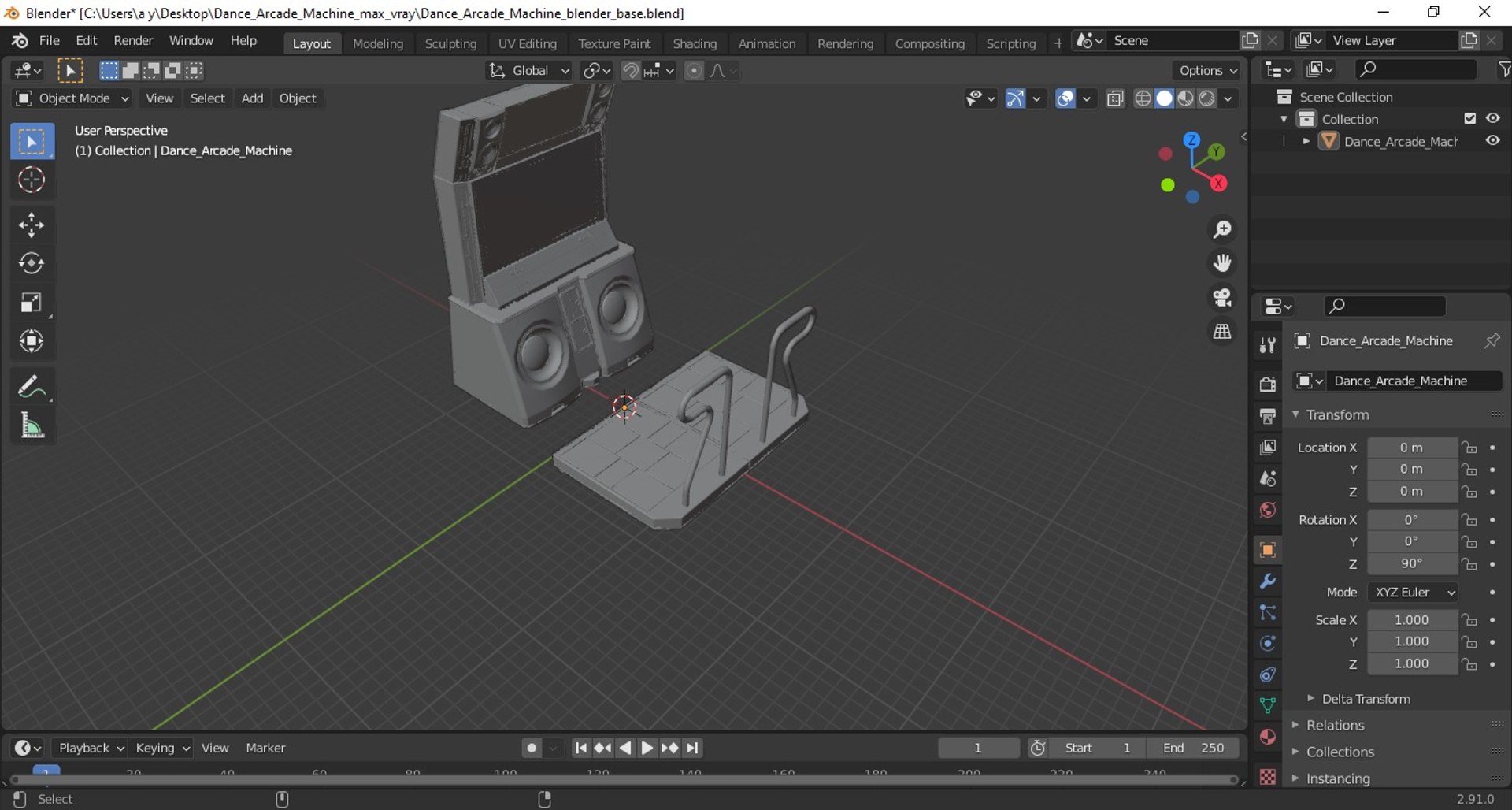The height and width of the screenshot is (810, 1512).
Task: Open the Material properties tab
Action: [x=1267, y=737]
